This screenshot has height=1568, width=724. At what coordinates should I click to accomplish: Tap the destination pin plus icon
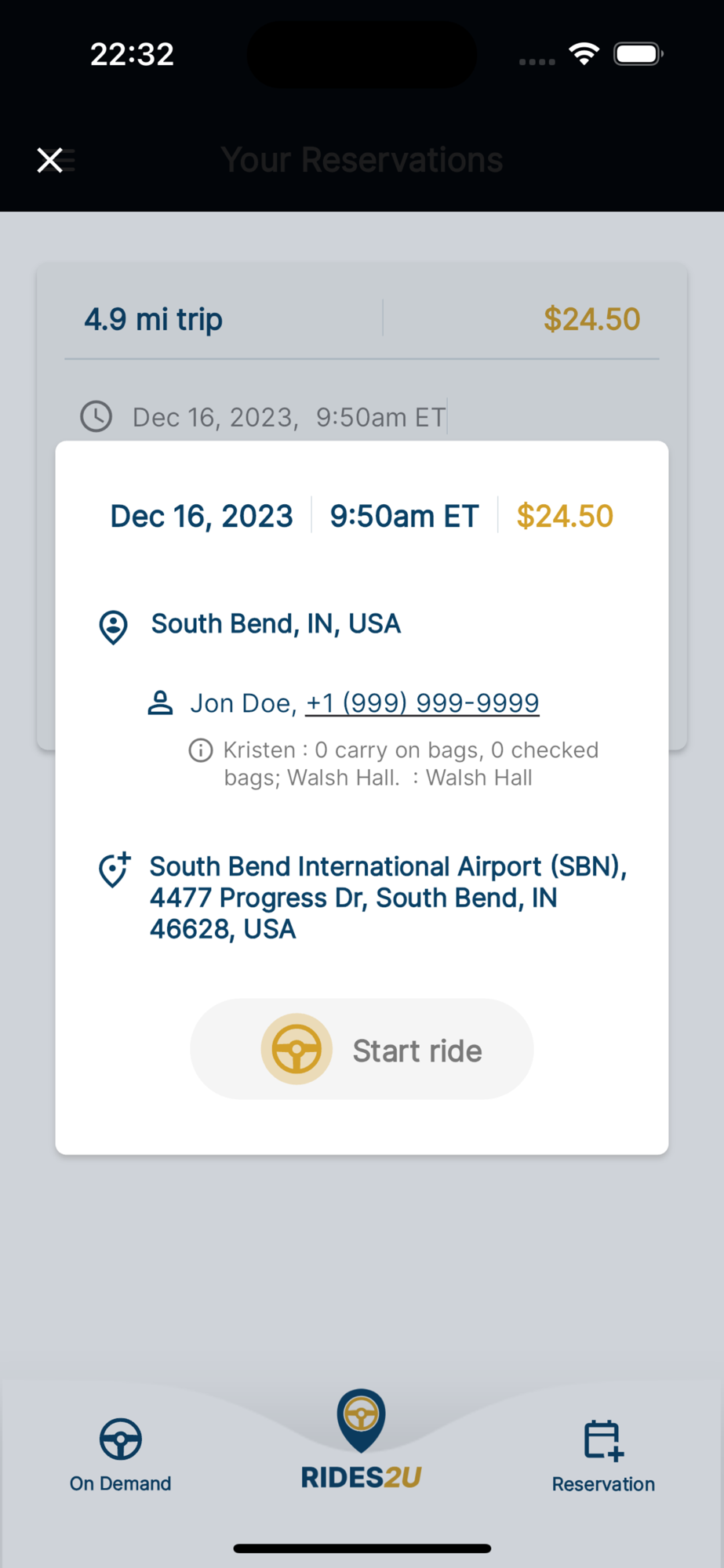coord(115,869)
